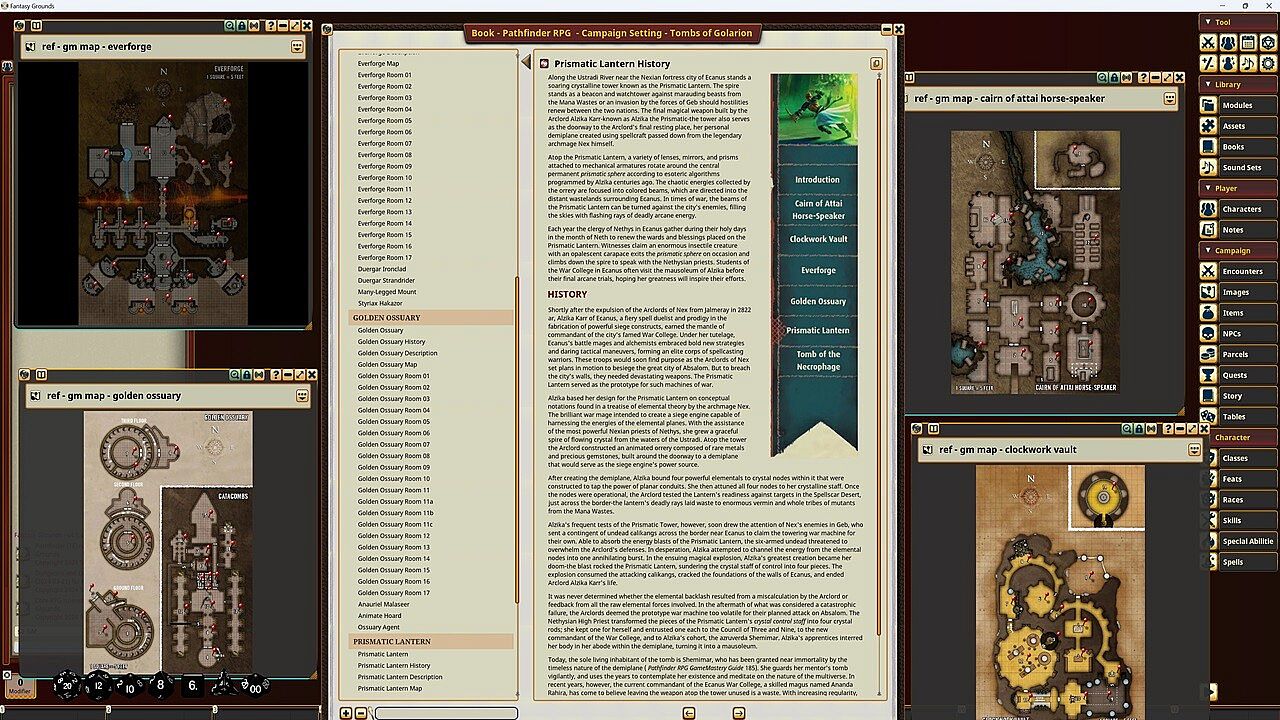Open help for the everforge map window

pos(270,26)
